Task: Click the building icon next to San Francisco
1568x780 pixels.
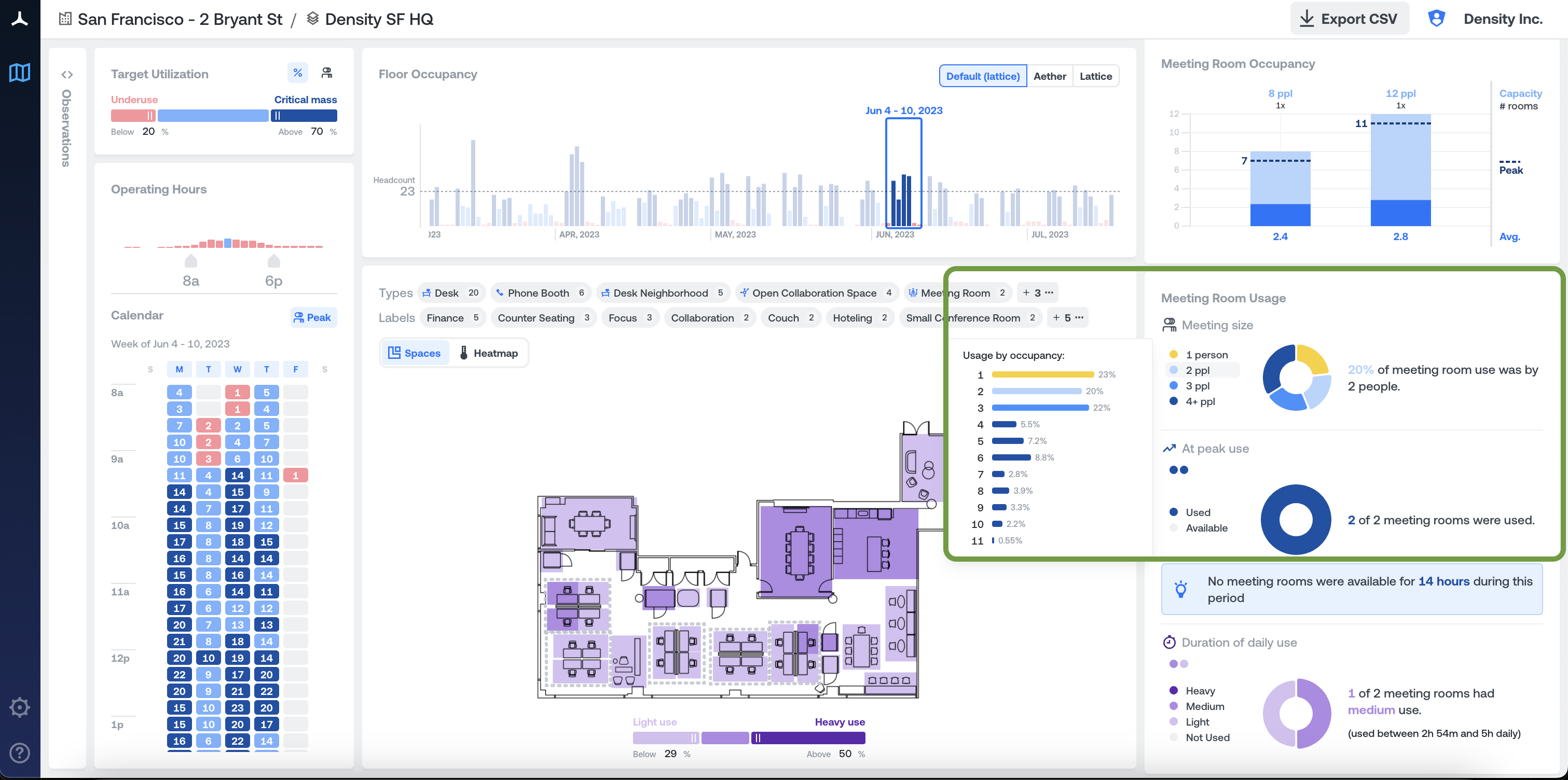Action: pyautogui.click(x=65, y=19)
